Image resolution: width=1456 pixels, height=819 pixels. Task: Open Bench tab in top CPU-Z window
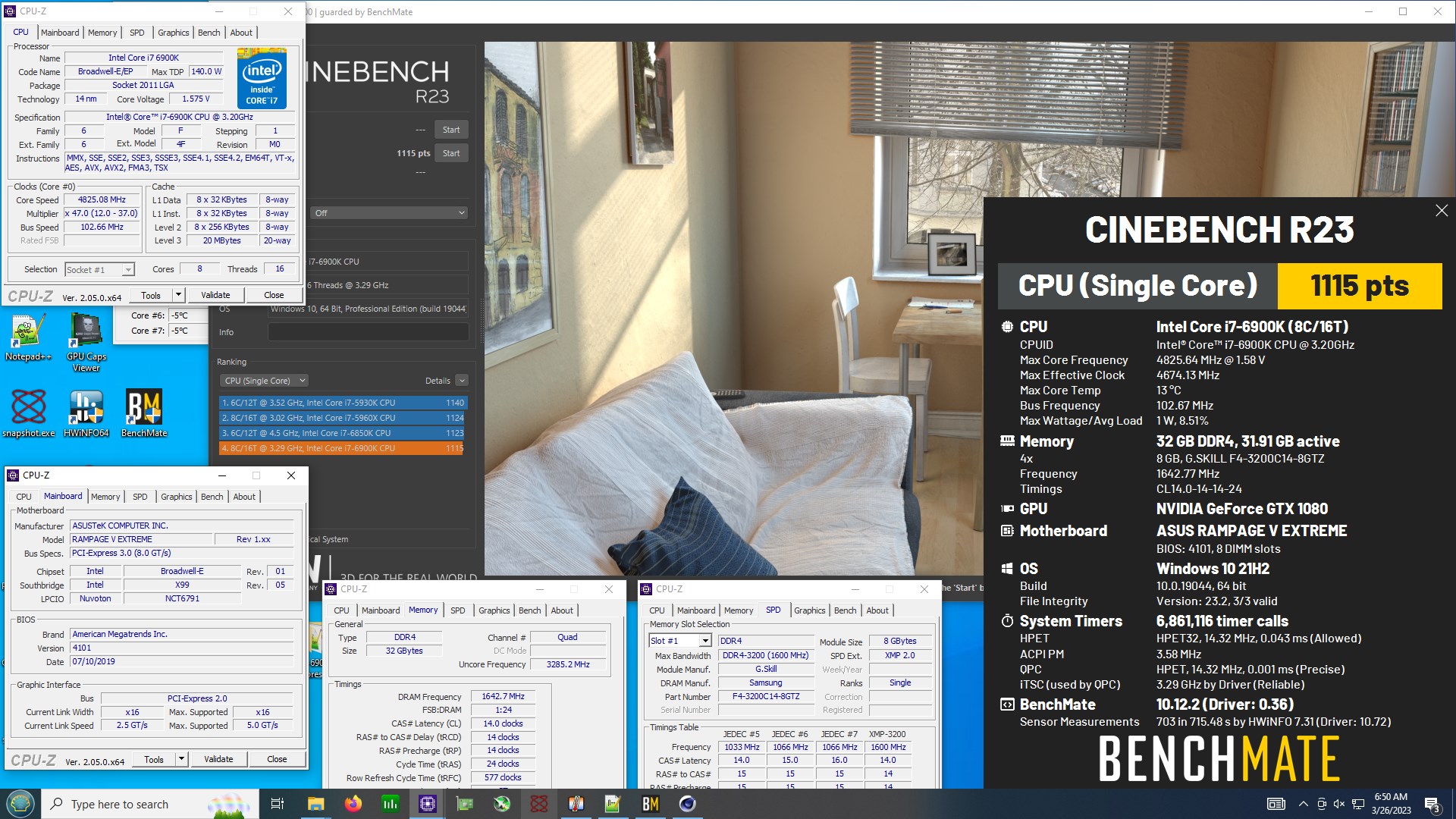pos(209,33)
